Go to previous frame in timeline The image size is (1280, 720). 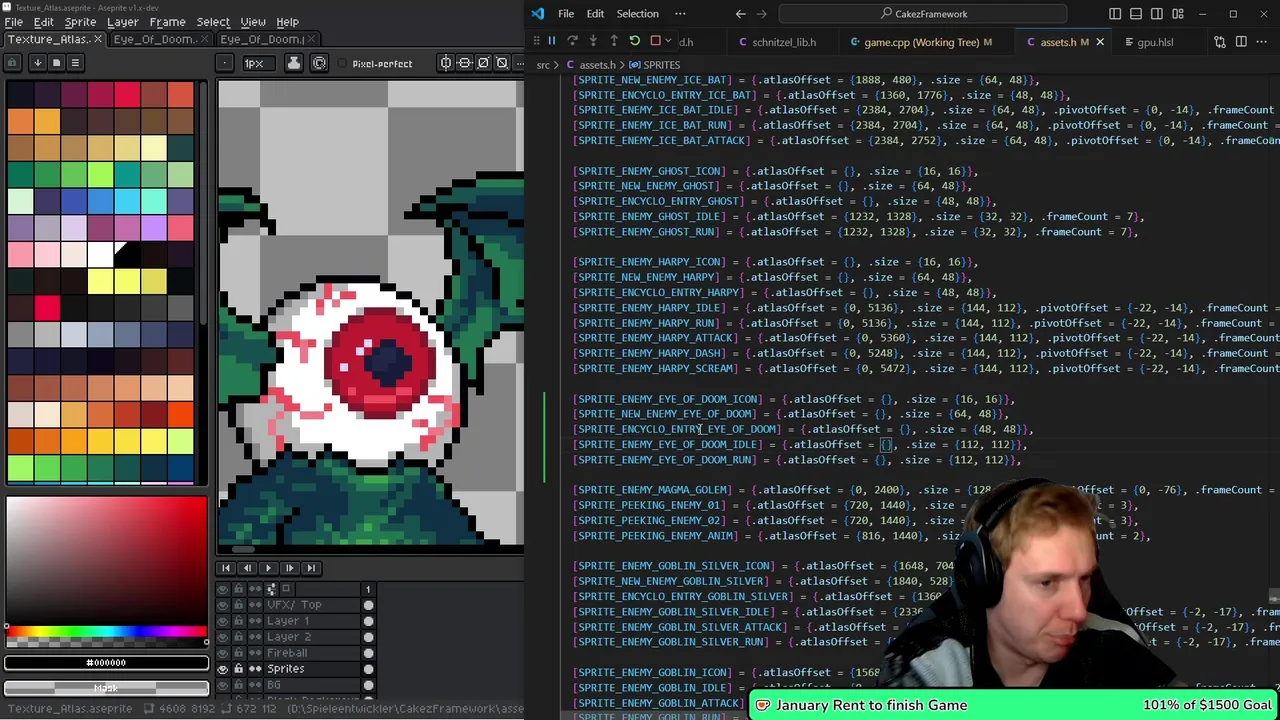[247, 568]
